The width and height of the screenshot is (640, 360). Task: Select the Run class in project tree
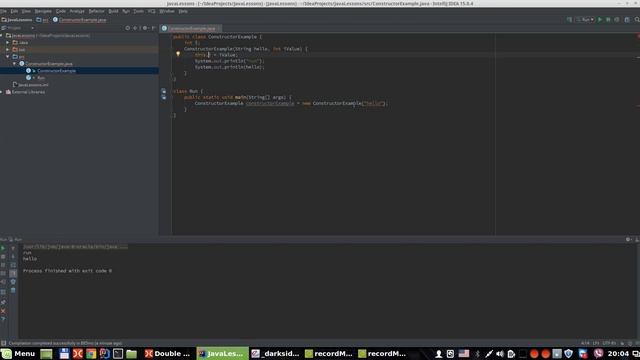pos(41,78)
